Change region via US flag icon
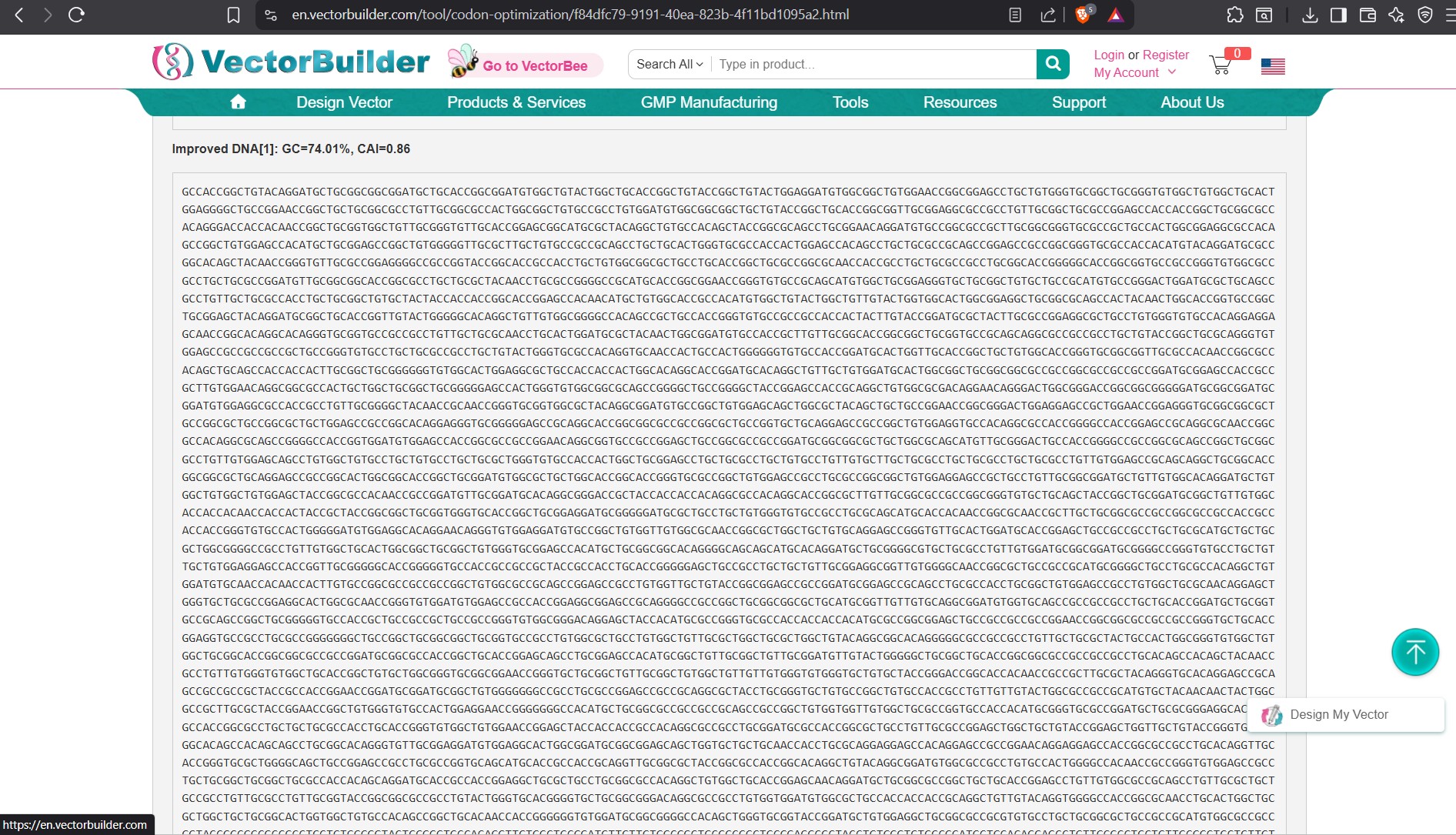Screen dimensions: 1456x835 point(1273,67)
